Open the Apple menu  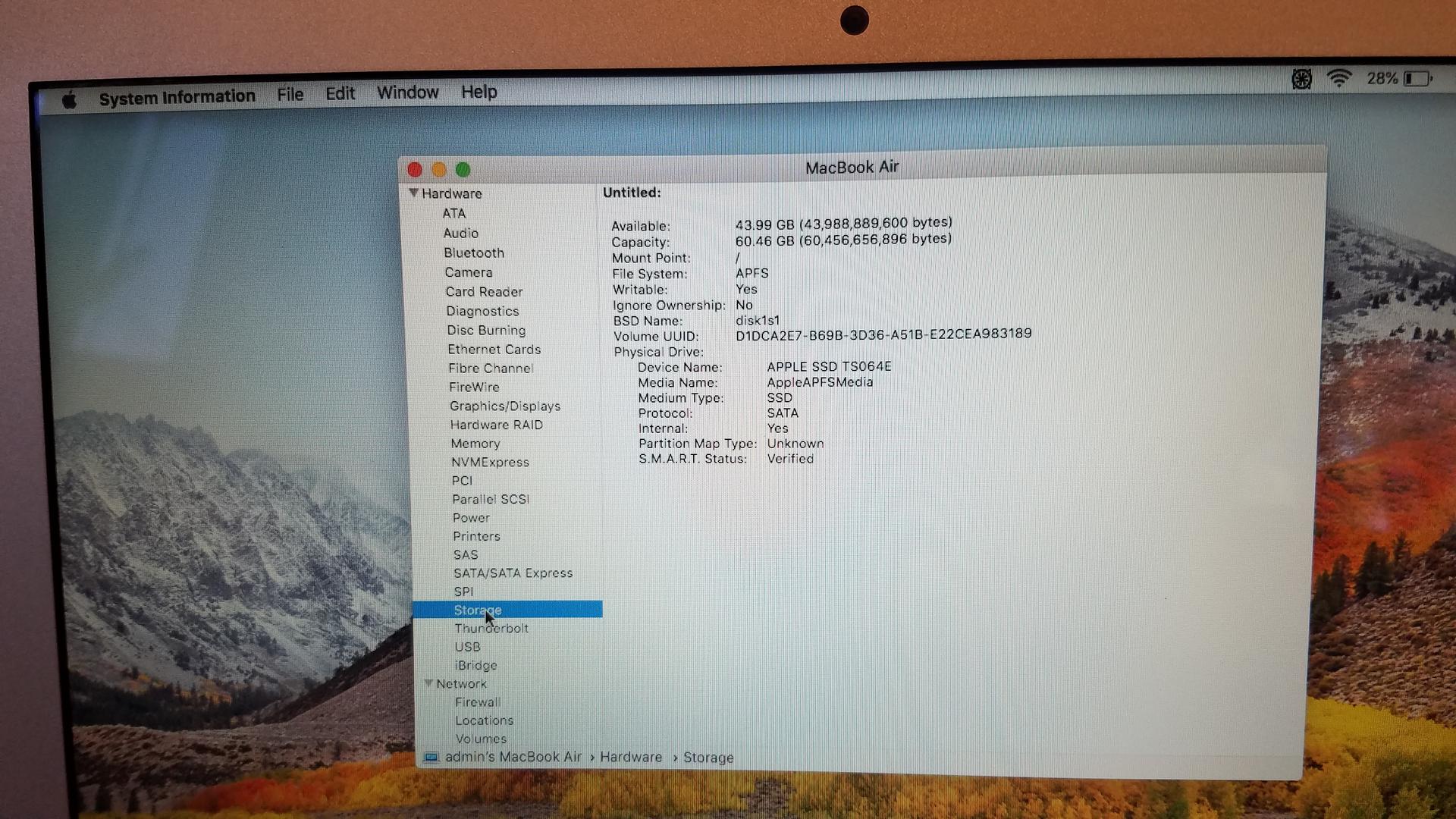(x=69, y=99)
